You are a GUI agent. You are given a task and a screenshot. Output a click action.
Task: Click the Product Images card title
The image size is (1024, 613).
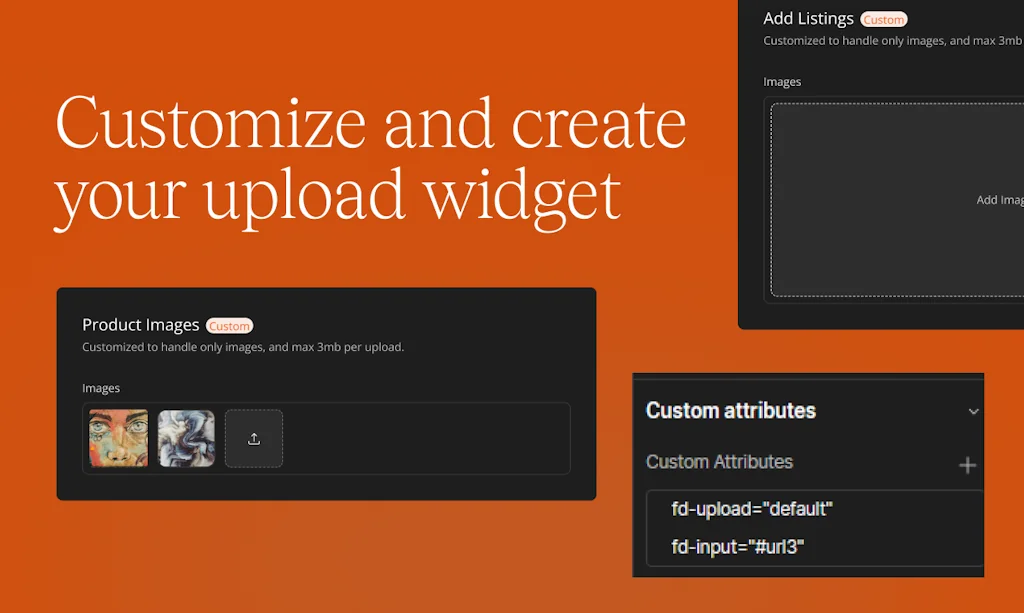coord(141,325)
